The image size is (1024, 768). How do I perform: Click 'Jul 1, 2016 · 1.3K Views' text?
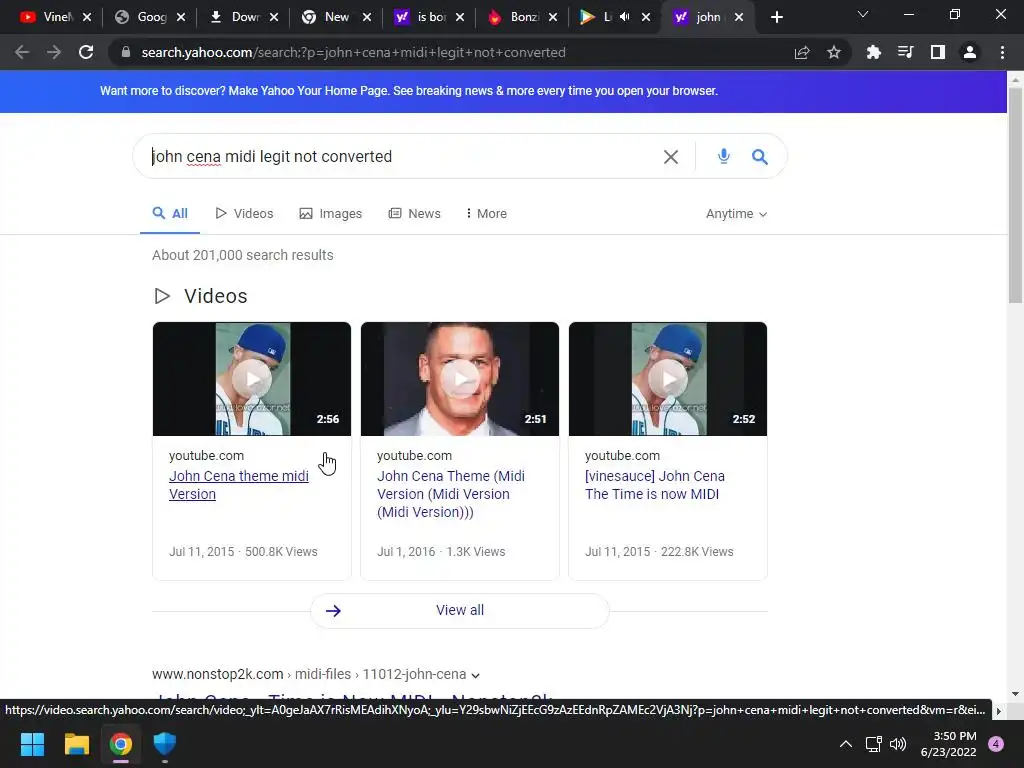click(441, 552)
